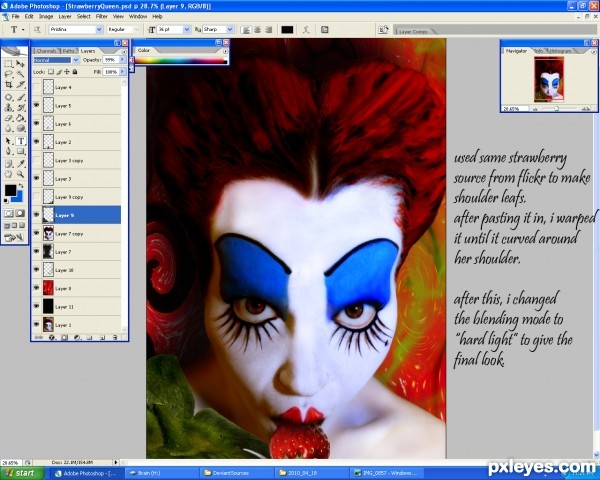
Task: Select the Blur tool
Action: (x=8, y=128)
